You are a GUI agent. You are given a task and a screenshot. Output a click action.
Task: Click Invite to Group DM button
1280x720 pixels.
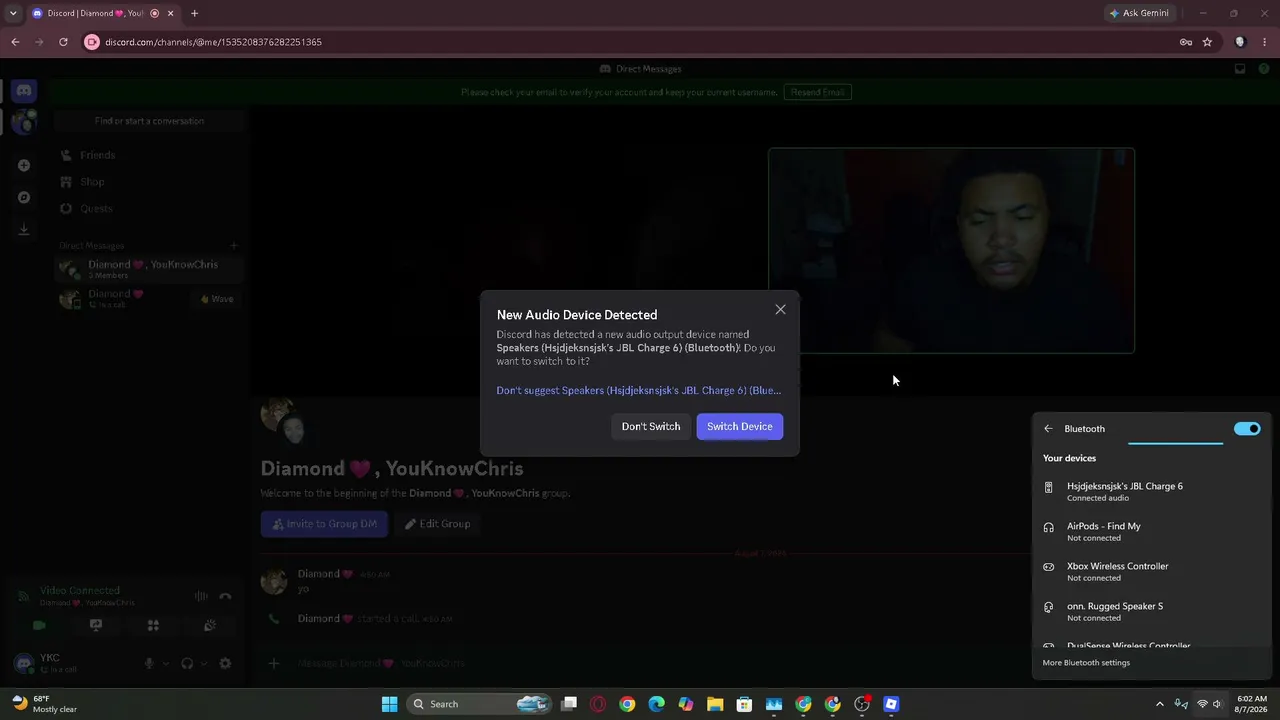pyautogui.click(x=324, y=524)
